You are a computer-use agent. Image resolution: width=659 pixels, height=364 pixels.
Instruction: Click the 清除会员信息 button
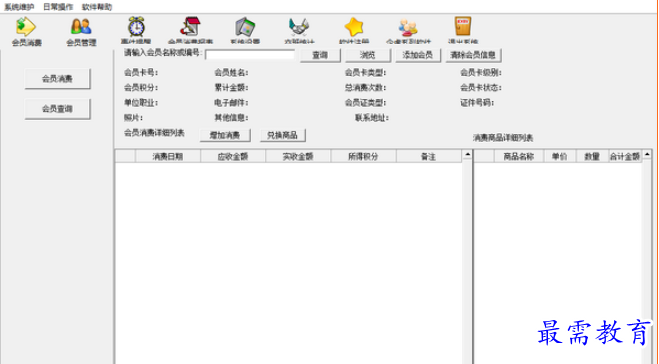tap(473, 55)
